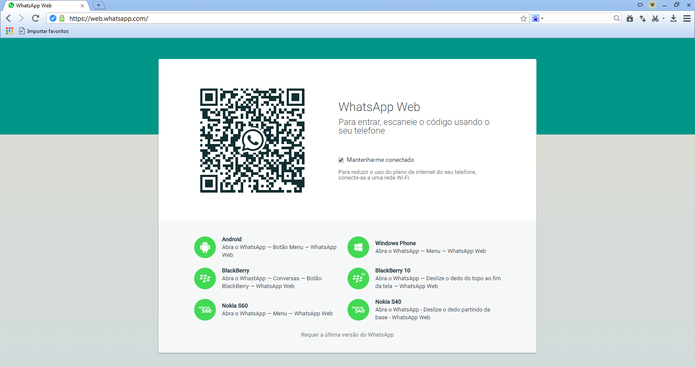Open the browser hamburger menu
This screenshot has height=367, width=695.
(x=687, y=19)
